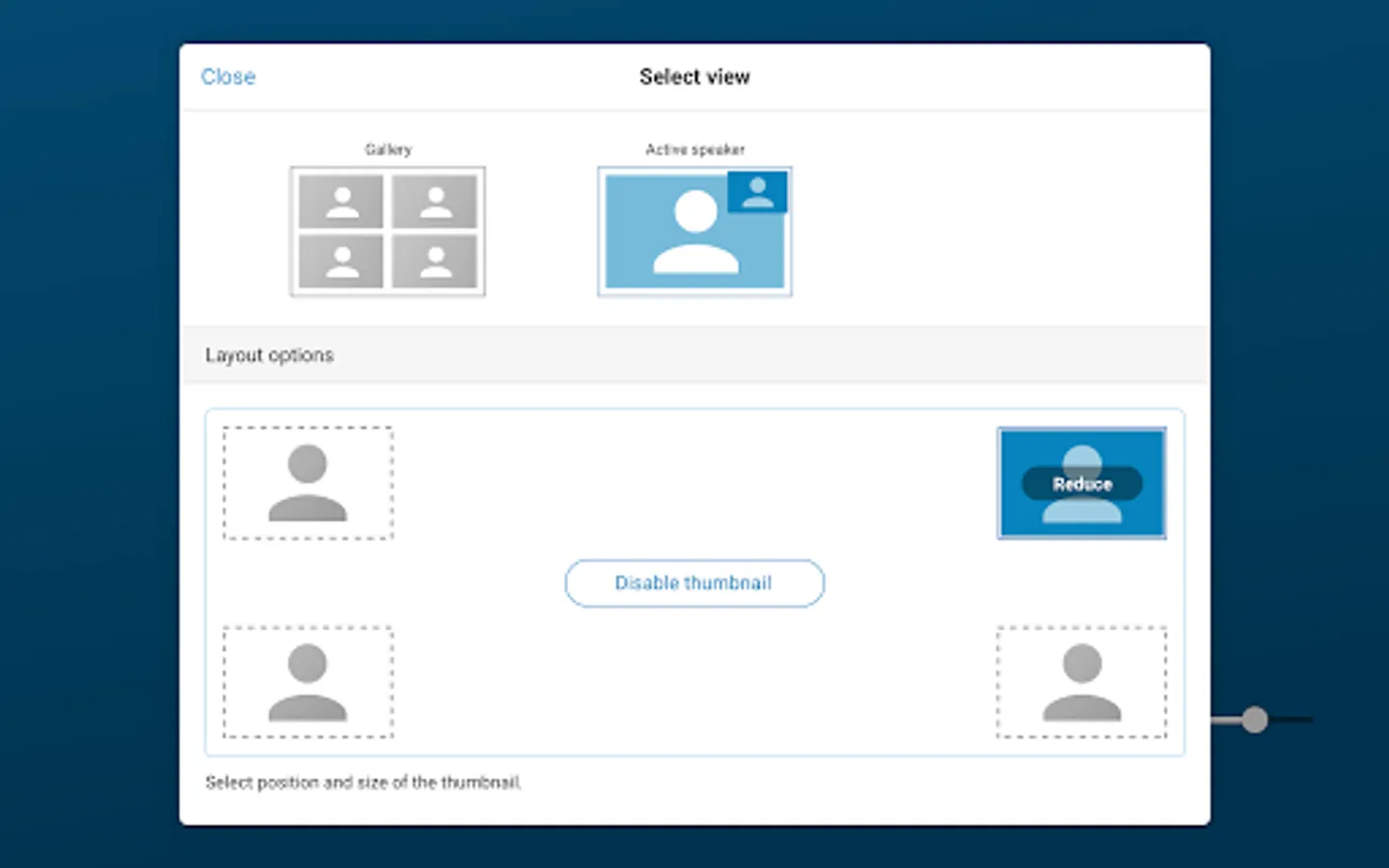Click the 'Select position and size' hint text
This screenshot has width=1389, height=868.
point(364,782)
